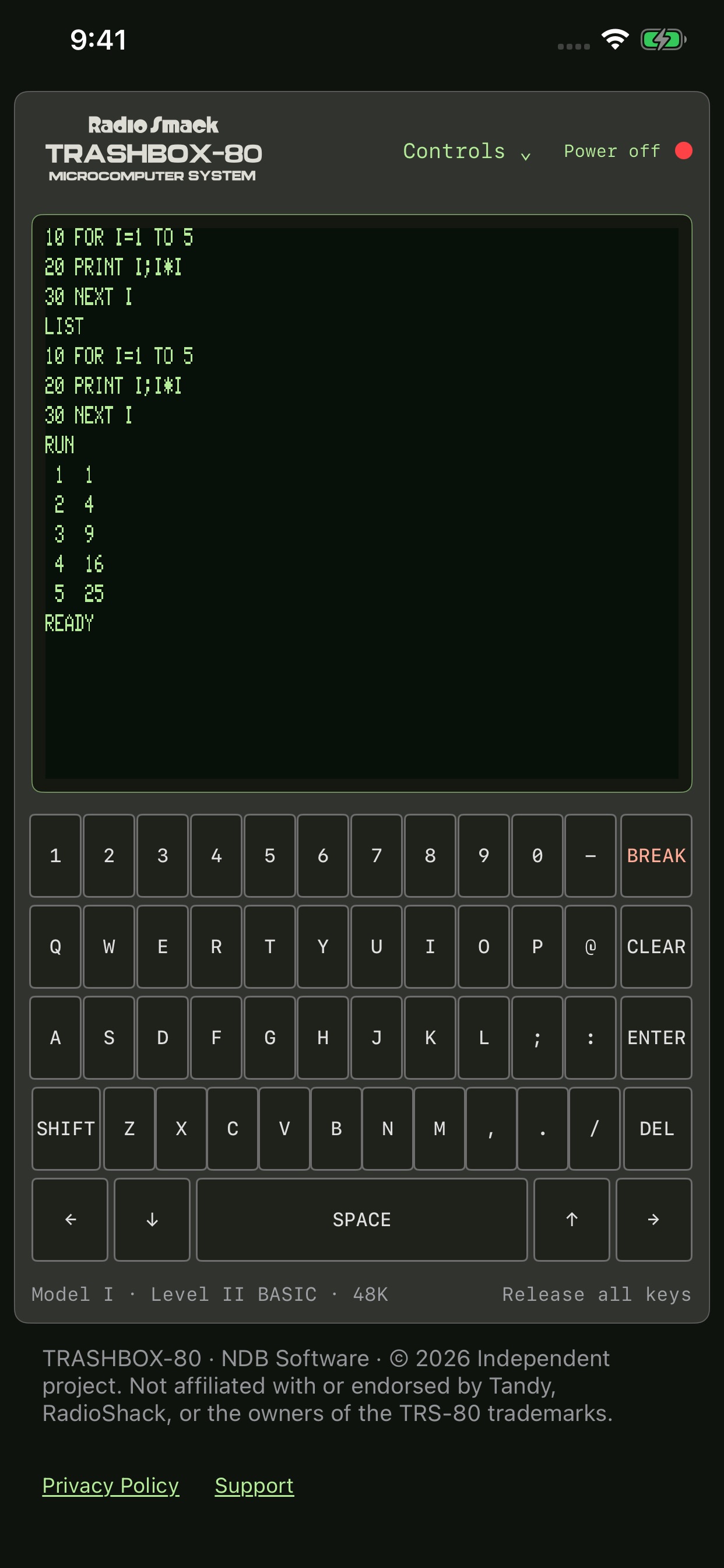Tap the S key
The image size is (724, 1568).
click(x=109, y=1037)
